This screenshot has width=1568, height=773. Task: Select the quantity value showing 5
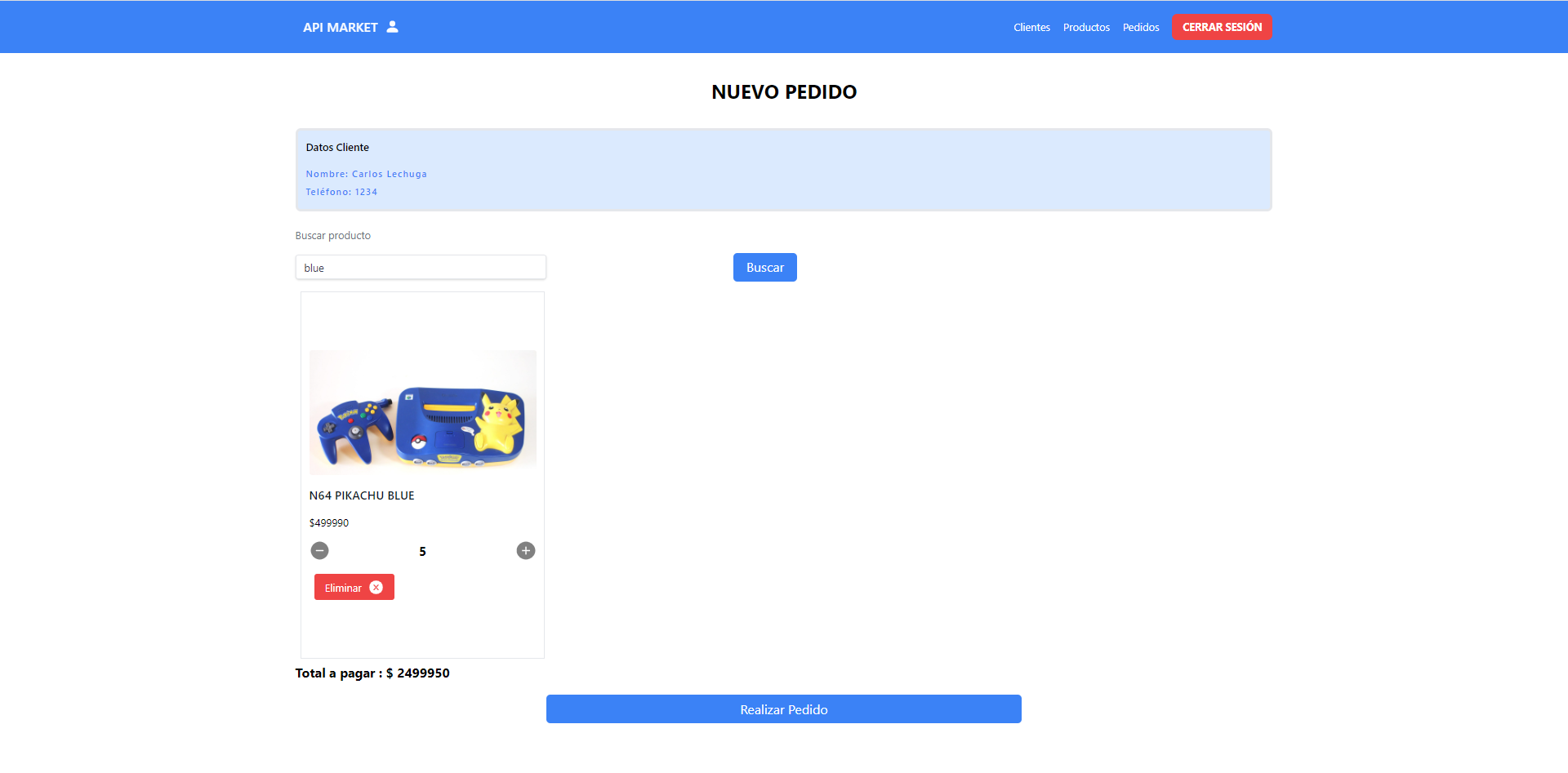(x=422, y=551)
